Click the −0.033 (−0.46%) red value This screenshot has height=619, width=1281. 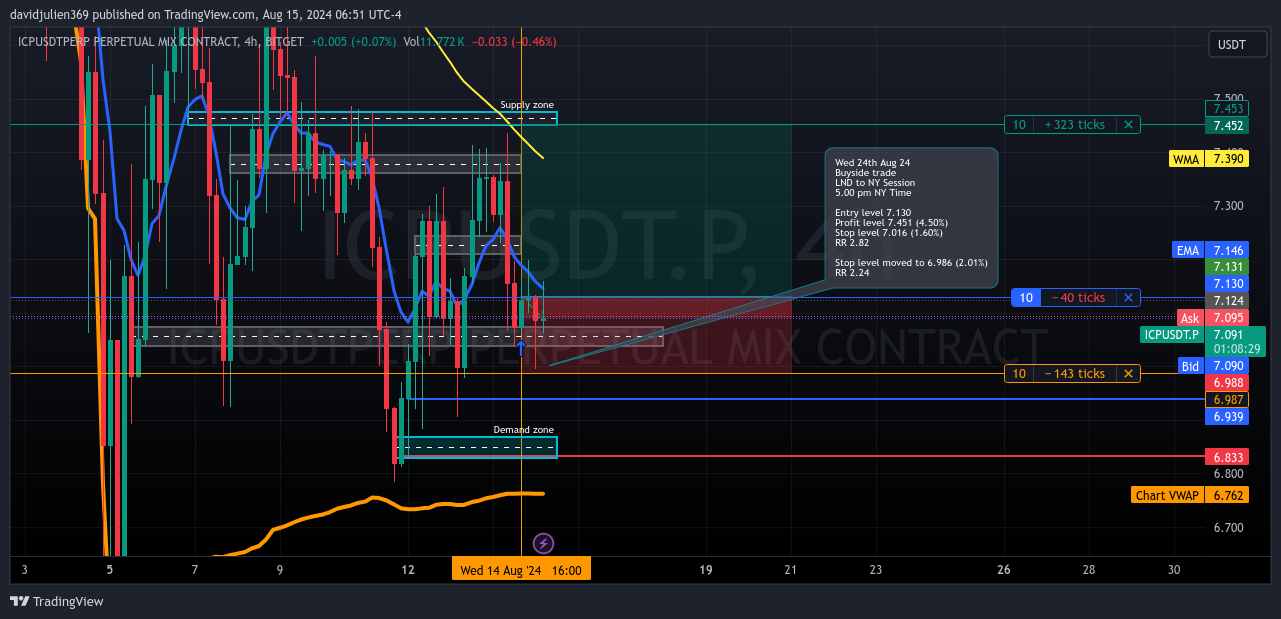pyautogui.click(x=515, y=42)
